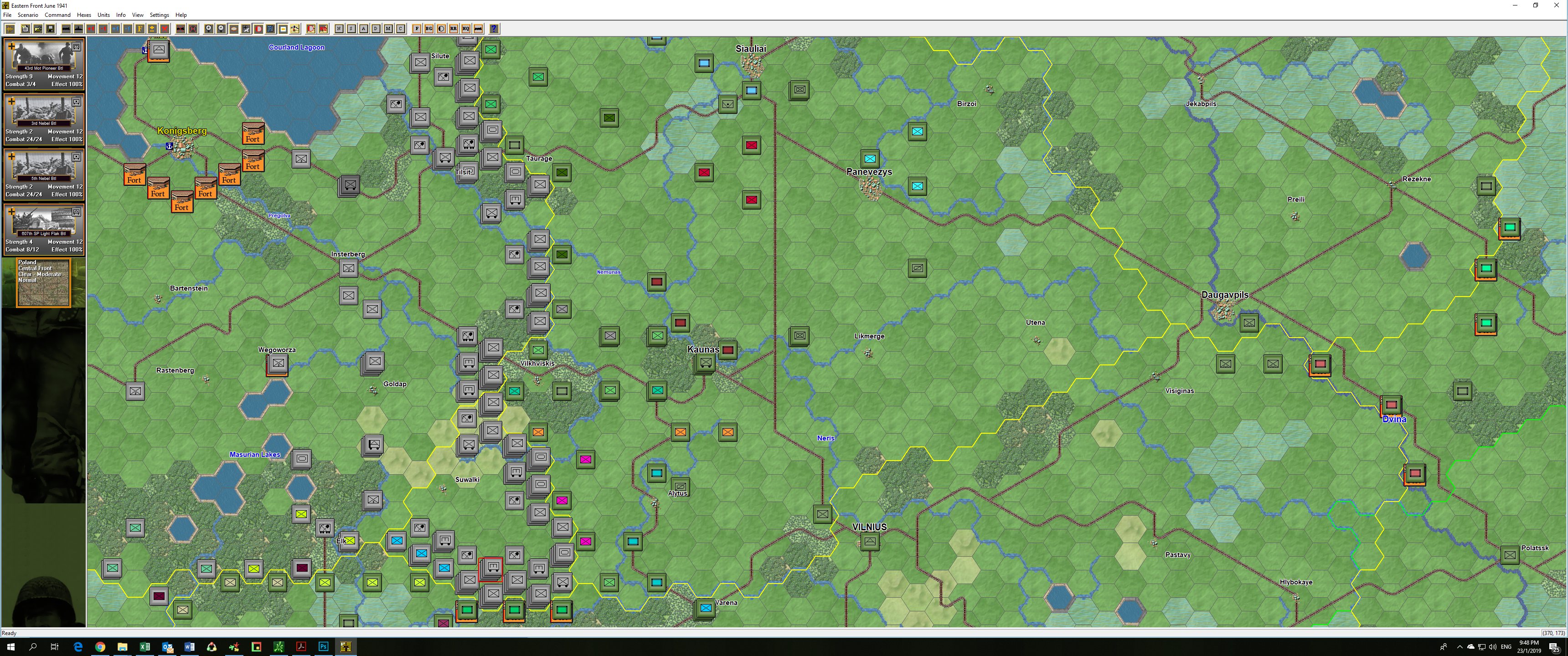This screenshot has width=1568, height=656.
Task: Open the View menu
Action: click(138, 15)
